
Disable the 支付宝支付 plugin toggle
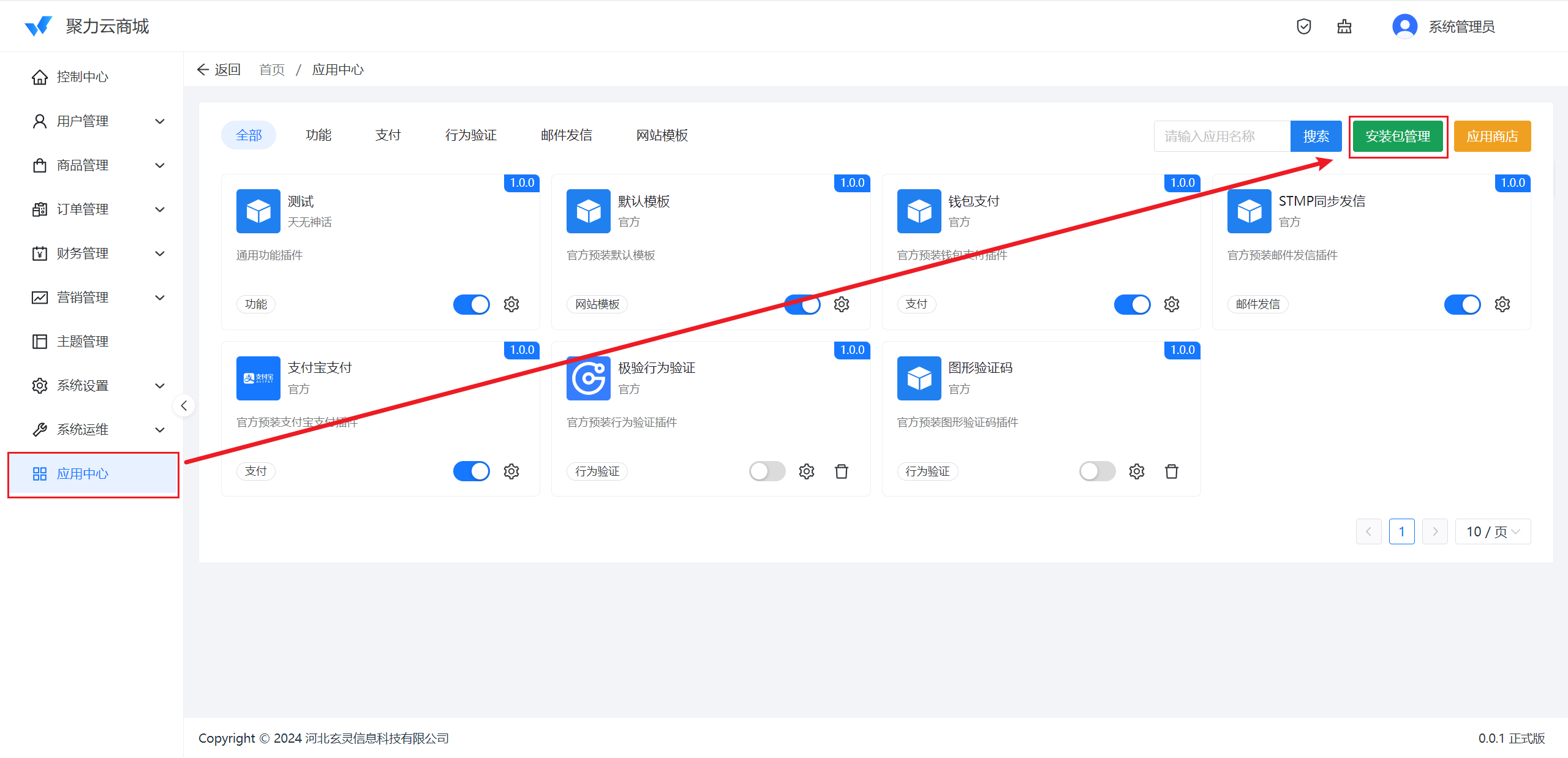point(471,471)
